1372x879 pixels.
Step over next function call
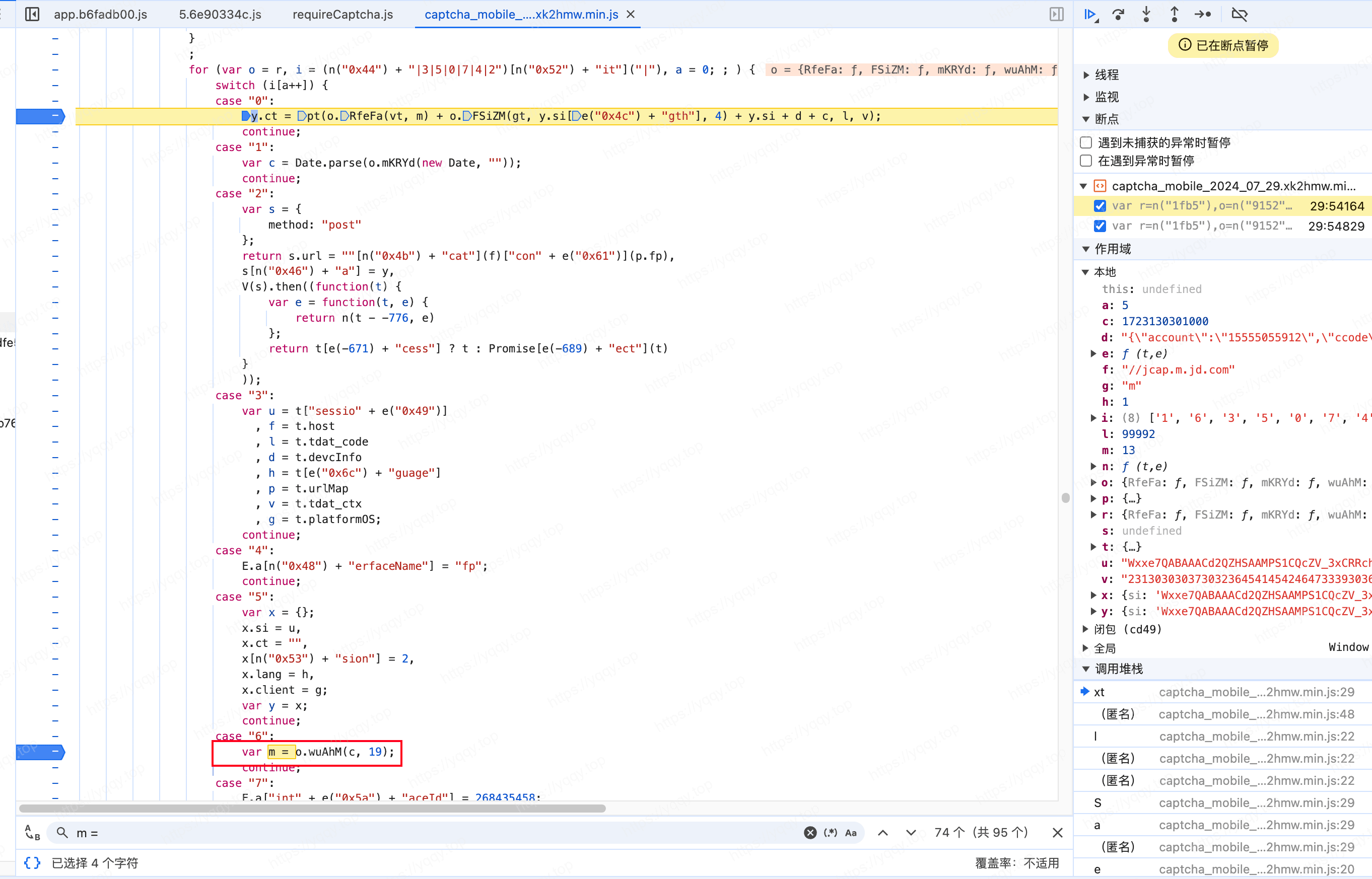click(1119, 14)
